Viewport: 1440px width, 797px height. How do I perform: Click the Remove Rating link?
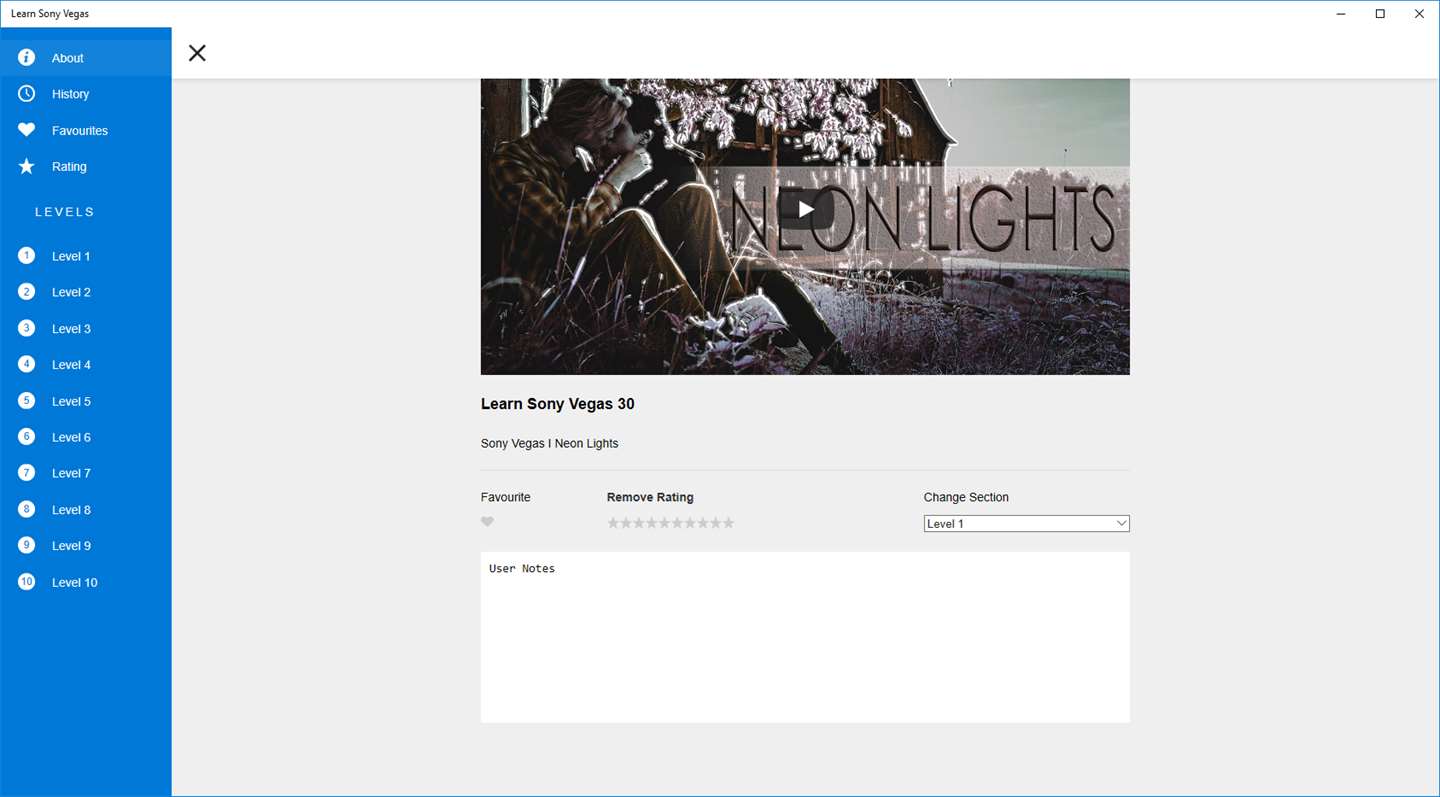pyautogui.click(x=650, y=497)
